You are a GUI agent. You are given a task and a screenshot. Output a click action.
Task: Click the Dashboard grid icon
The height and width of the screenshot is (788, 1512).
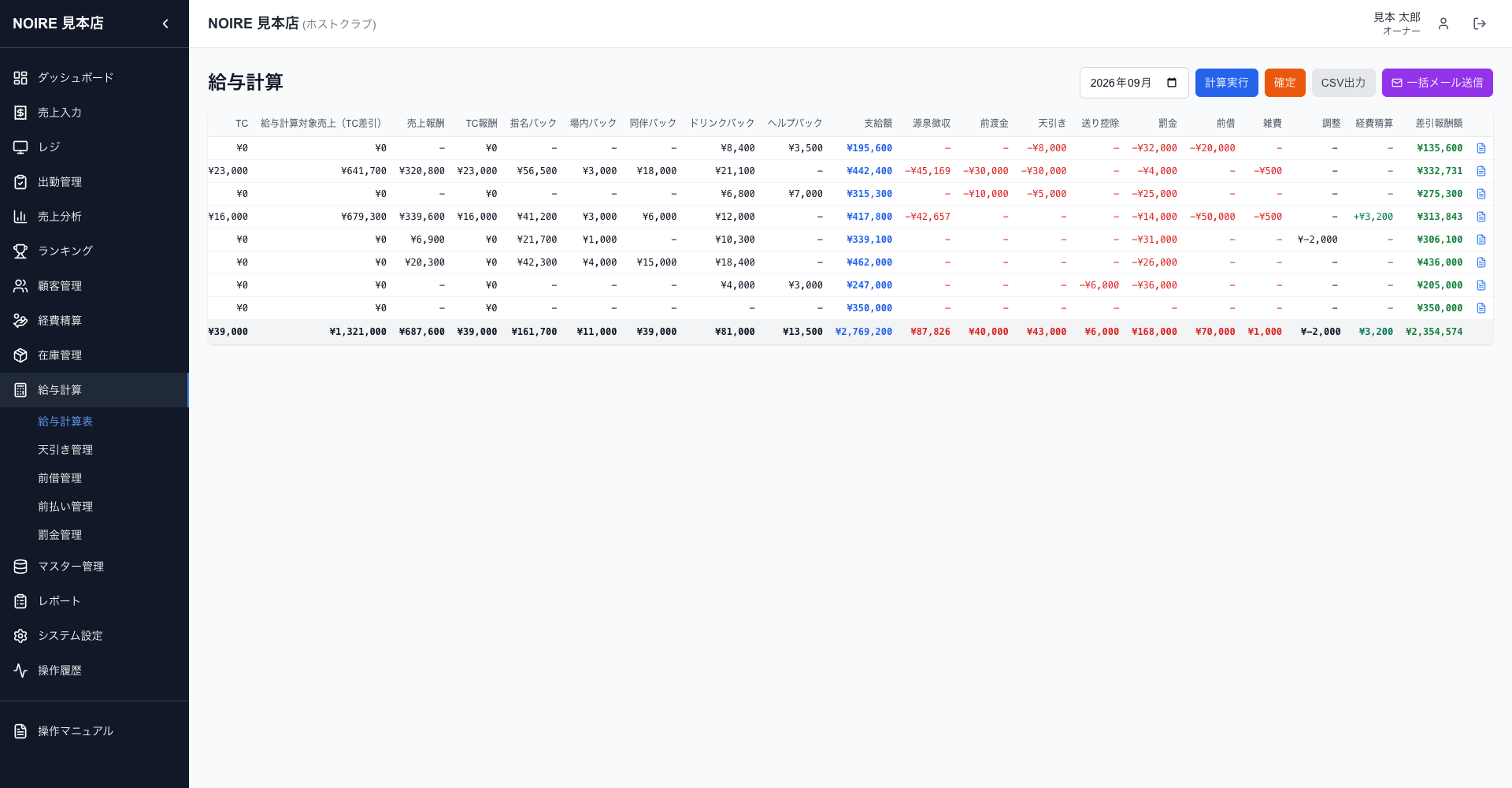[20, 78]
